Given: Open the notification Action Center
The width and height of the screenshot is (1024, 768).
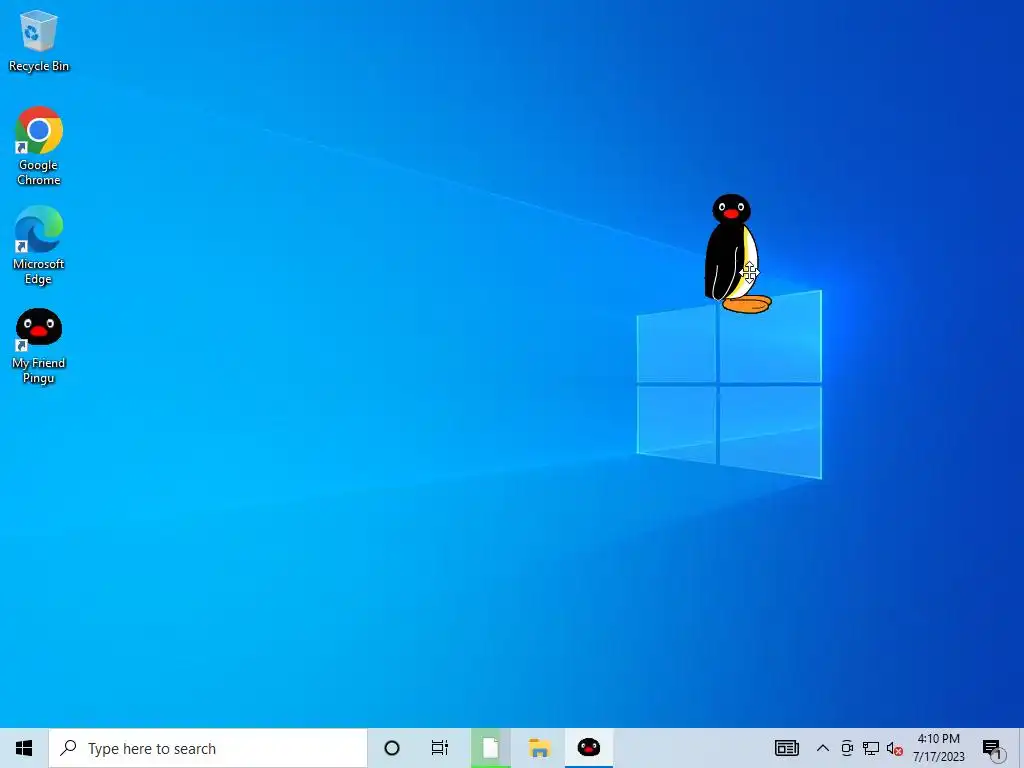Looking at the screenshot, I should tap(993, 748).
